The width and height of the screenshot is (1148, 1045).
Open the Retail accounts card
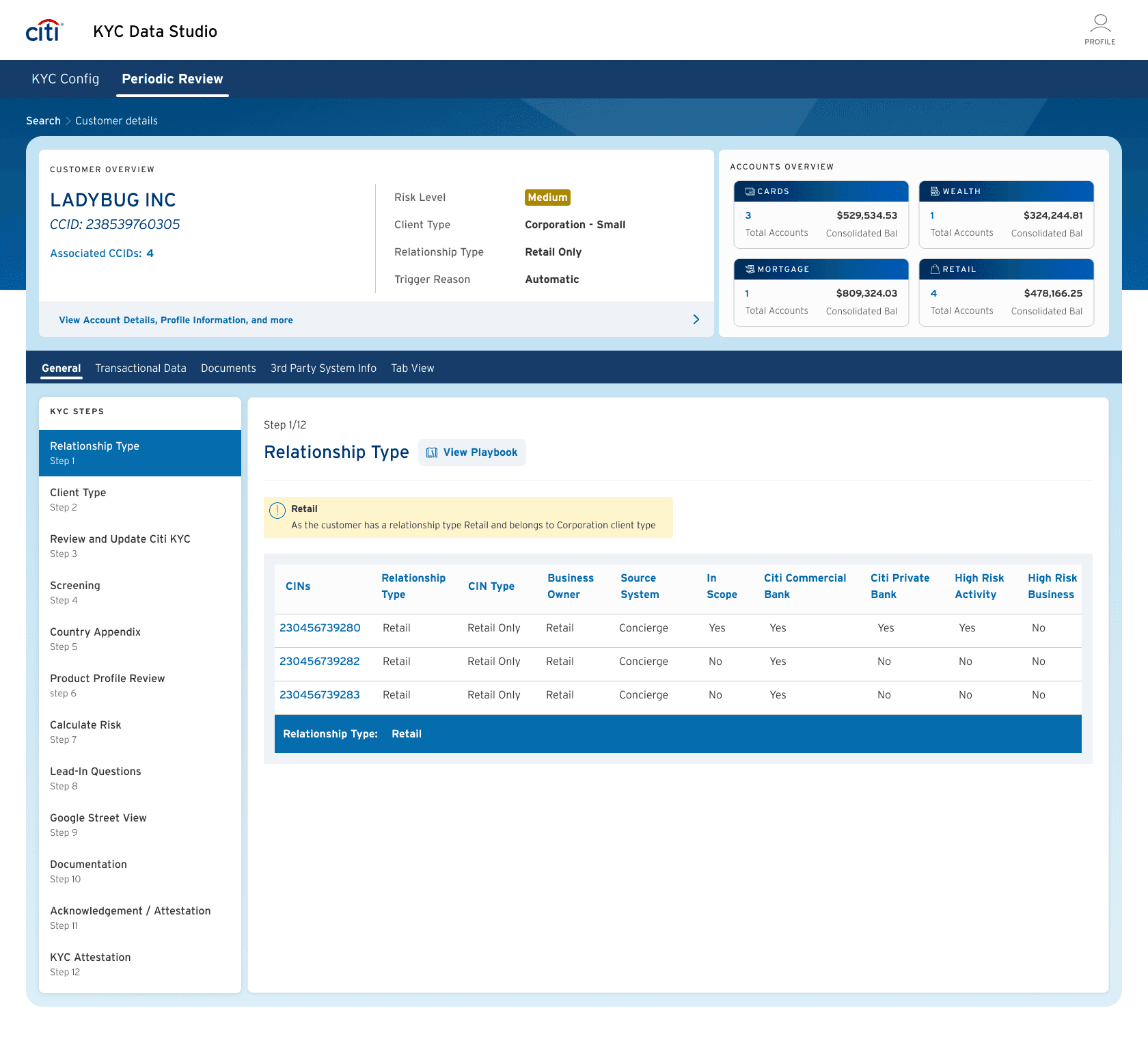coord(1007,293)
